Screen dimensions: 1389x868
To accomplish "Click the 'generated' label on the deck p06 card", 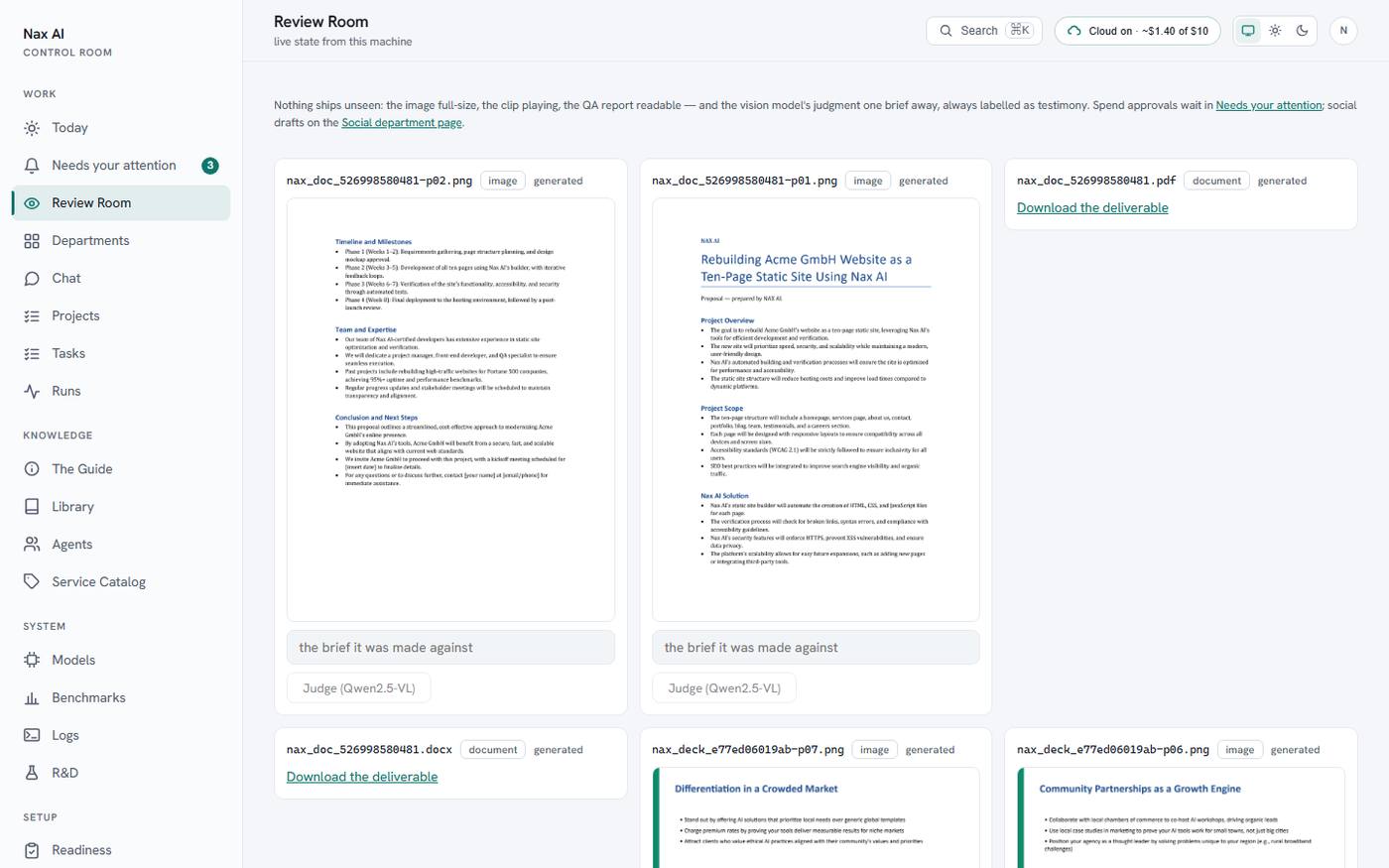I will click(x=1296, y=751).
